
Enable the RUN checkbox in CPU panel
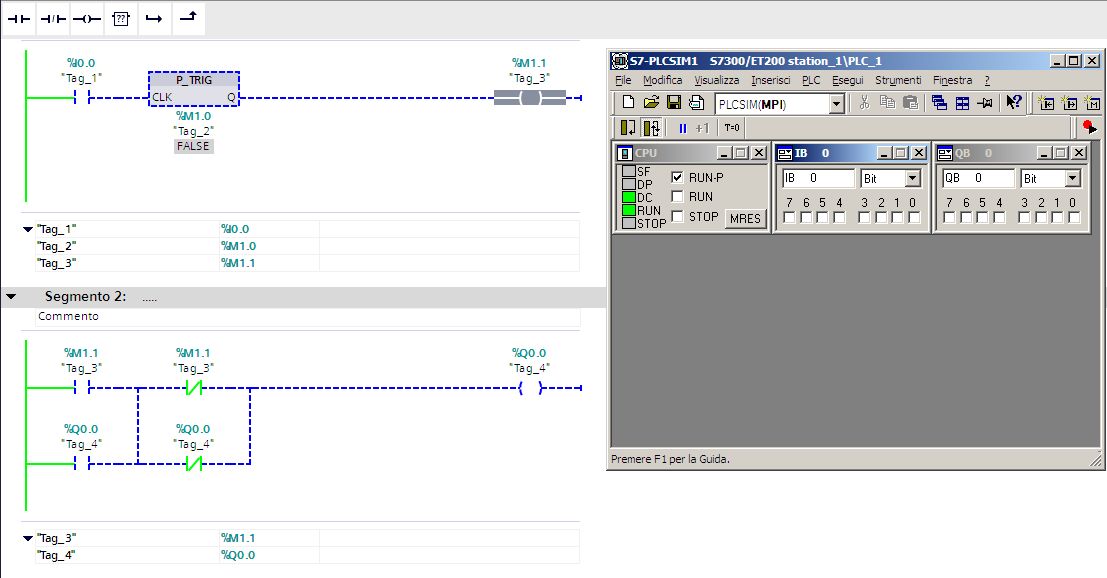pyautogui.click(x=677, y=197)
